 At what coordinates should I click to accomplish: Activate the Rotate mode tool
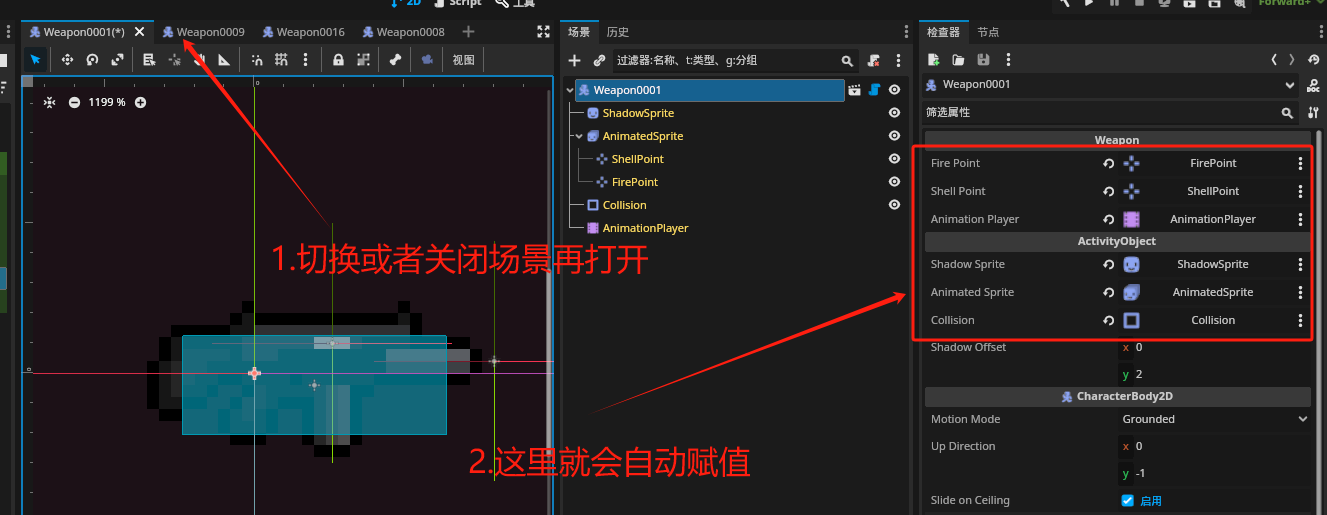click(x=92, y=60)
